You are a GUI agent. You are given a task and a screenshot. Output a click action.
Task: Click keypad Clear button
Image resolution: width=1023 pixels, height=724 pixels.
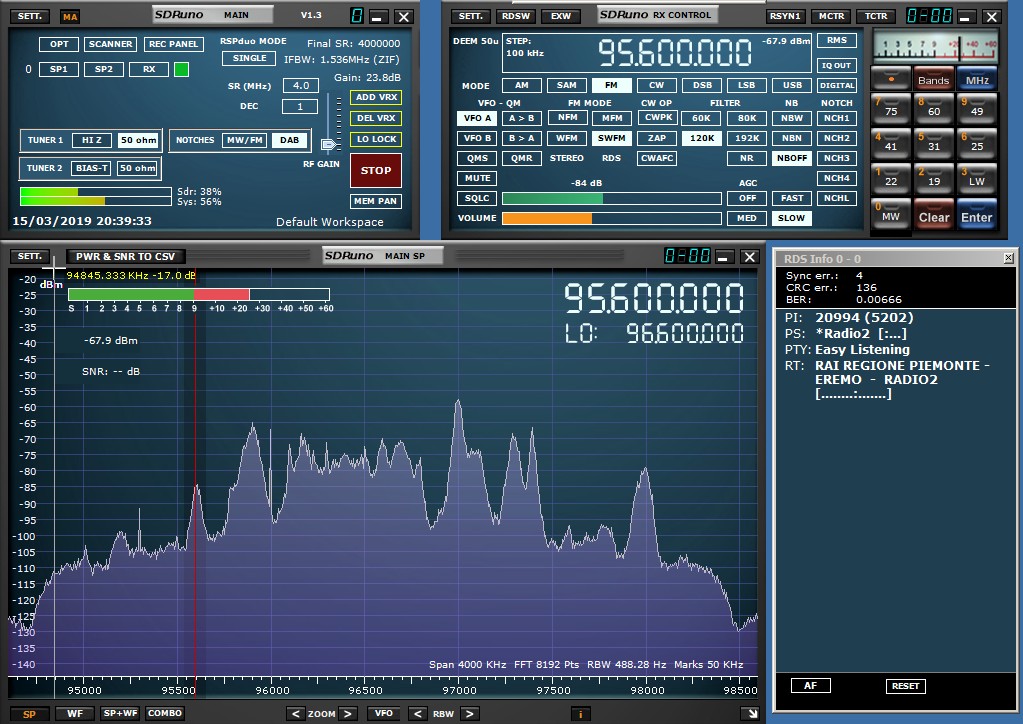[x=934, y=217]
